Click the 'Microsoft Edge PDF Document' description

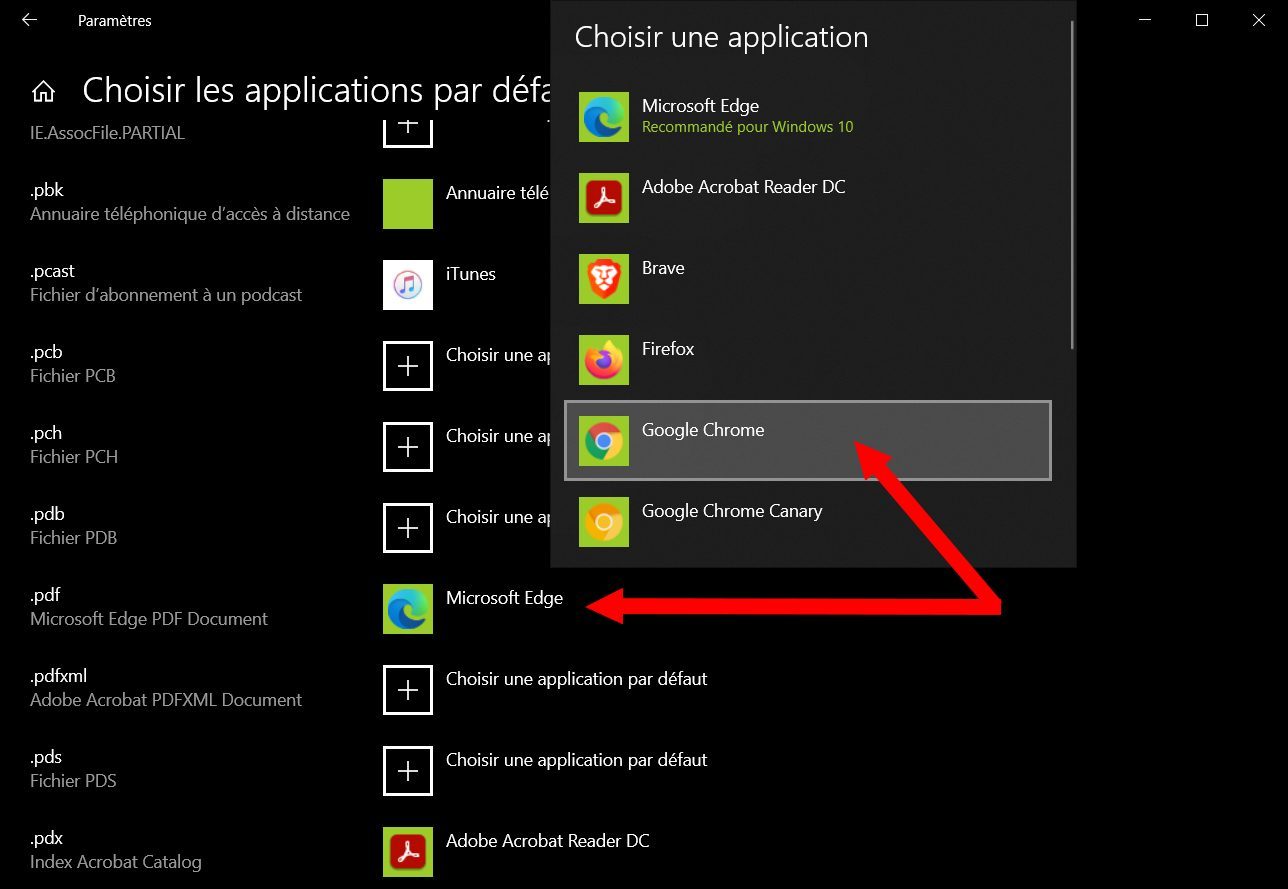149,619
